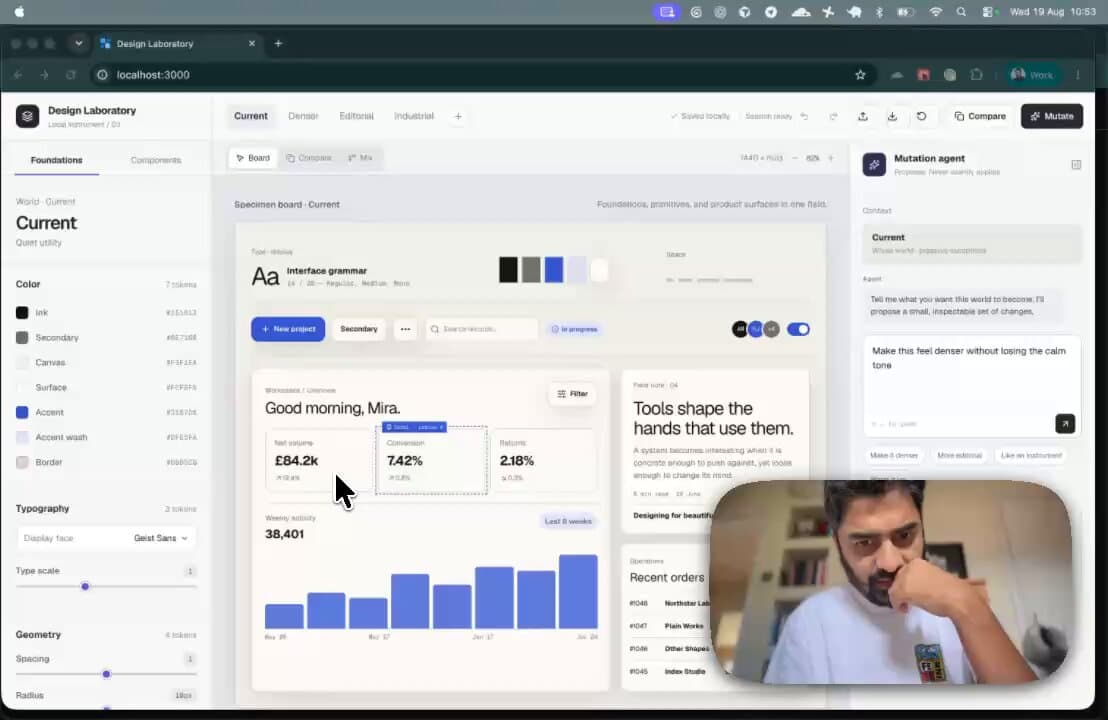Reload the page in browser
This screenshot has height=720, width=1108.
click(x=71, y=75)
